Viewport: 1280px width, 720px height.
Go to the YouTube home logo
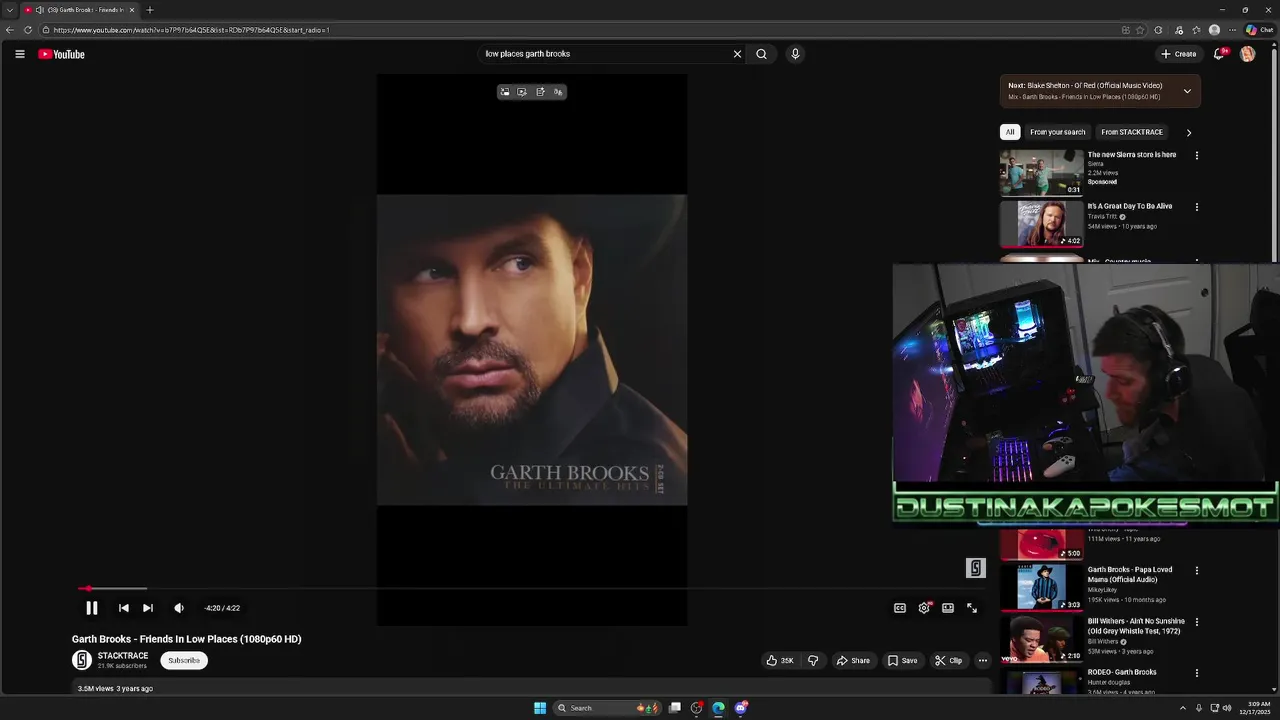(x=62, y=54)
